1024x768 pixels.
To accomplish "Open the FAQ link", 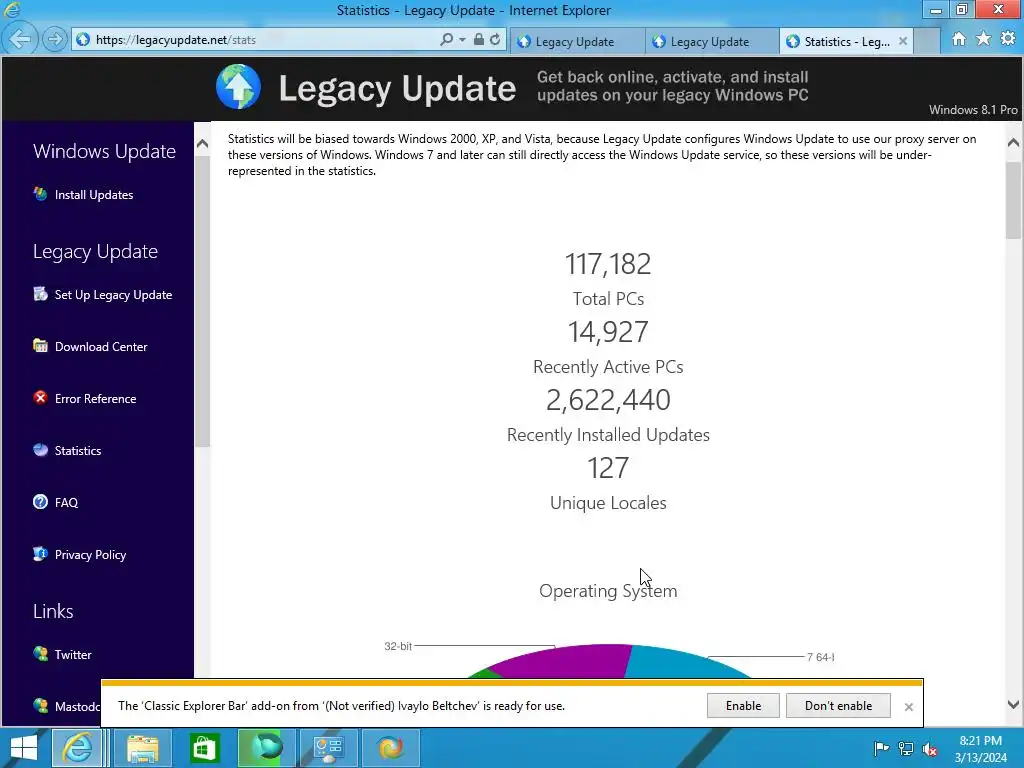I will click(66, 503).
